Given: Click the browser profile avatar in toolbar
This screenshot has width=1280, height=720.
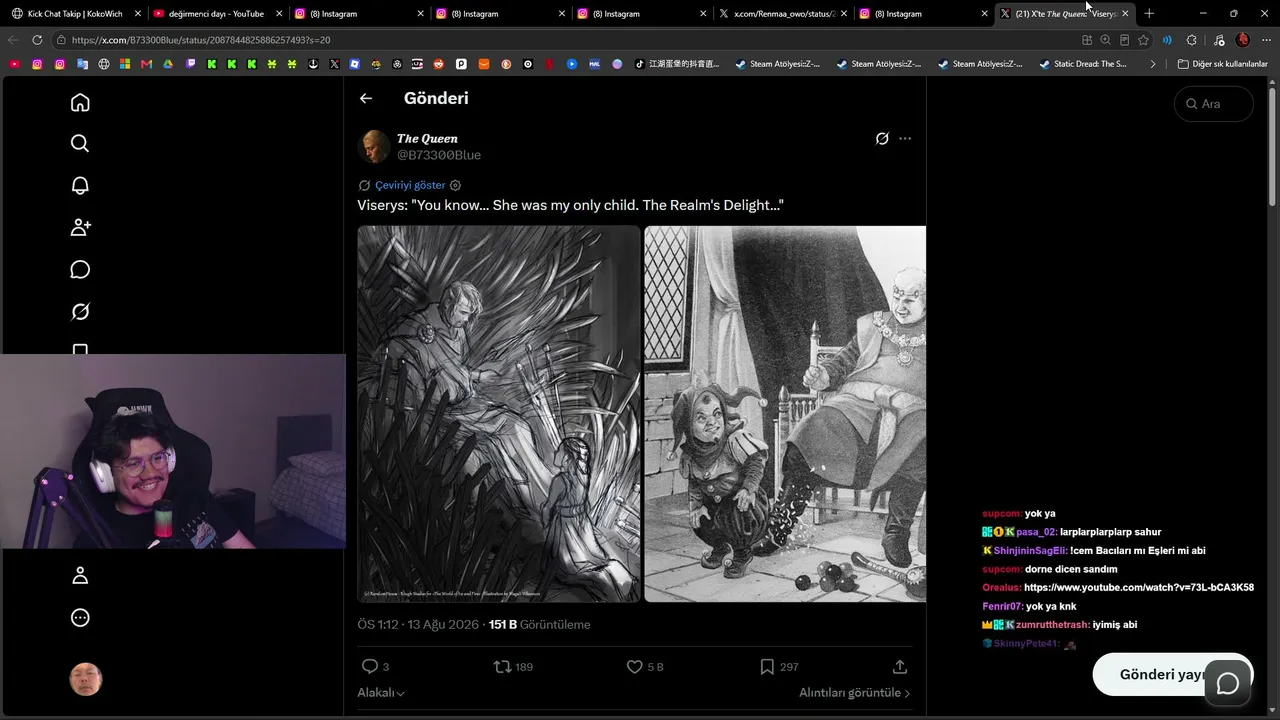Looking at the screenshot, I should (x=1243, y=40).
